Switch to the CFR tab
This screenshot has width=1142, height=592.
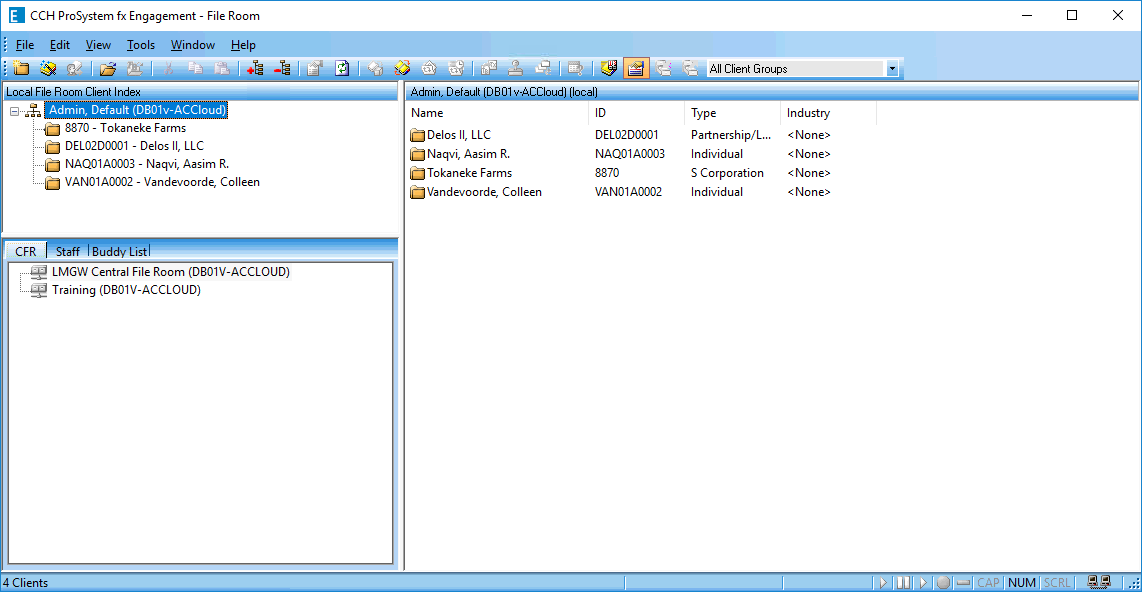point(25,251)
